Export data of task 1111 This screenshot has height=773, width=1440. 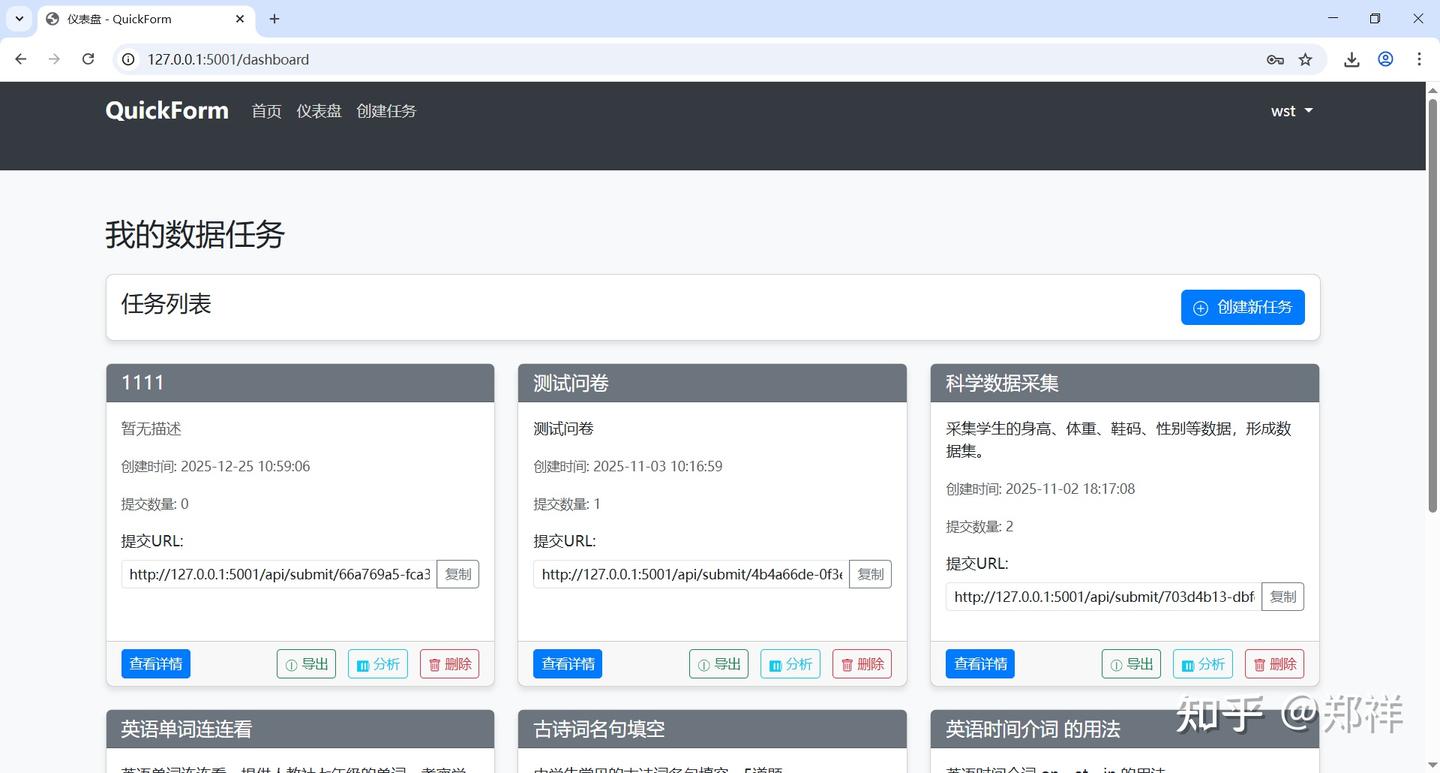point(306,664)
